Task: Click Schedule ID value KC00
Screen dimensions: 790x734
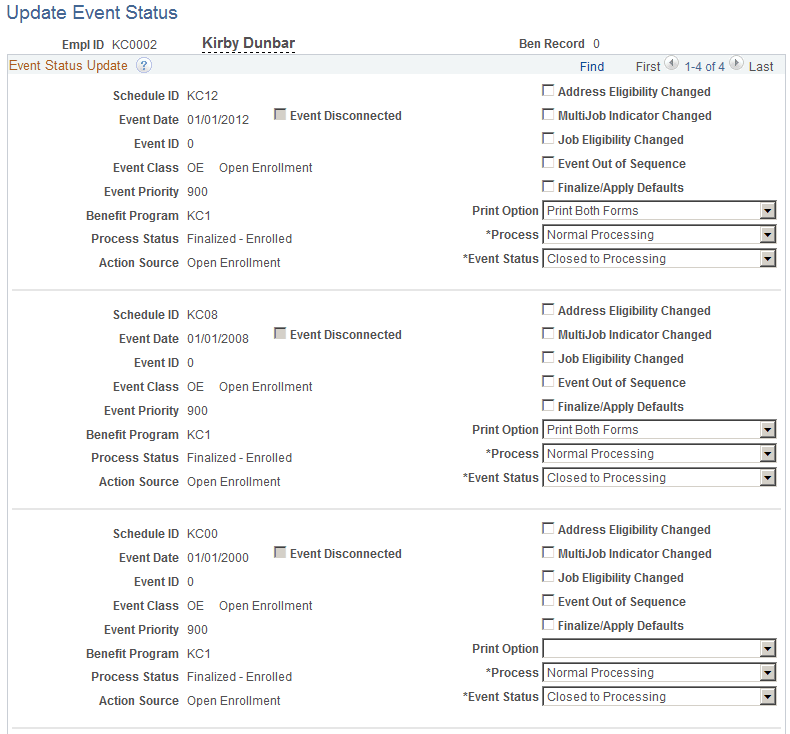Action: point(202,534)
